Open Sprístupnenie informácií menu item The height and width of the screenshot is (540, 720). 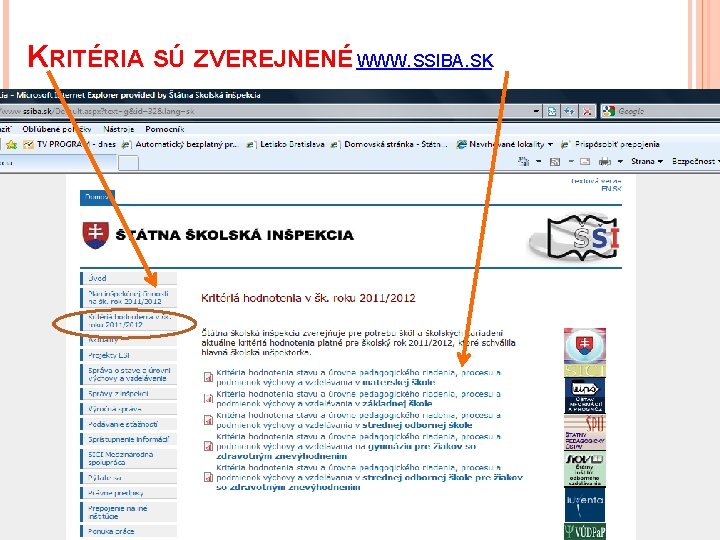click(x=129, y=439)
